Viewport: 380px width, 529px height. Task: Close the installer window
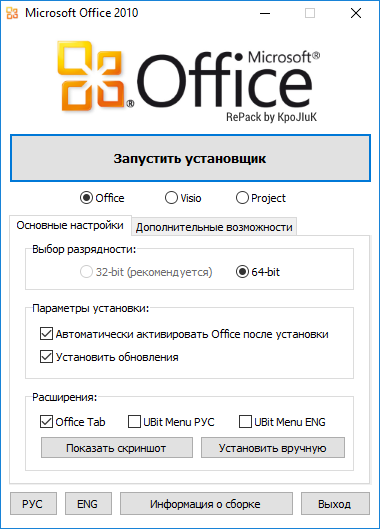click(356, 13)
